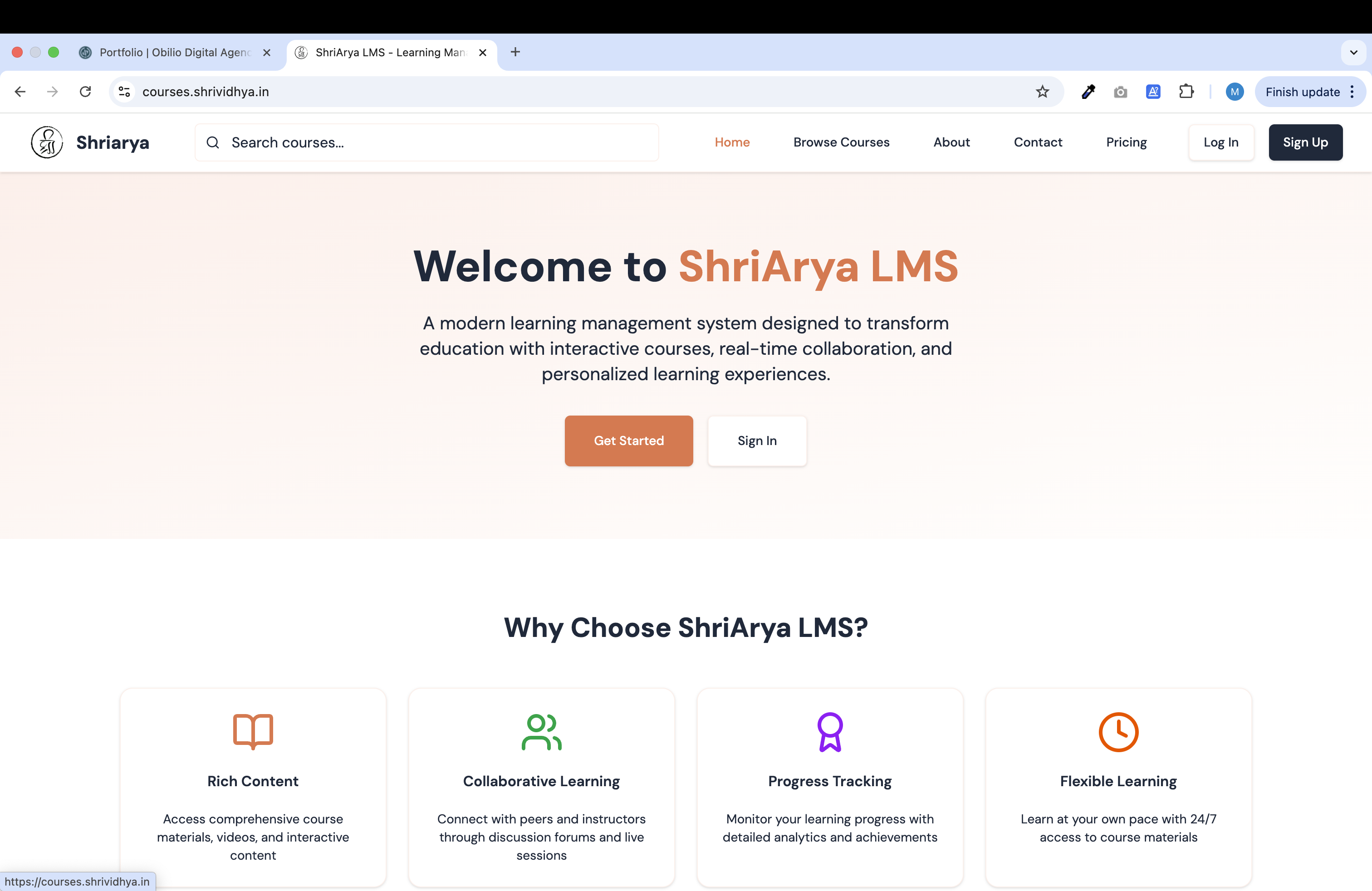Select Browse Courses in the navigation
This screenshot has height=891, width=1372.
pyautogui.click(x=841, y=142)
